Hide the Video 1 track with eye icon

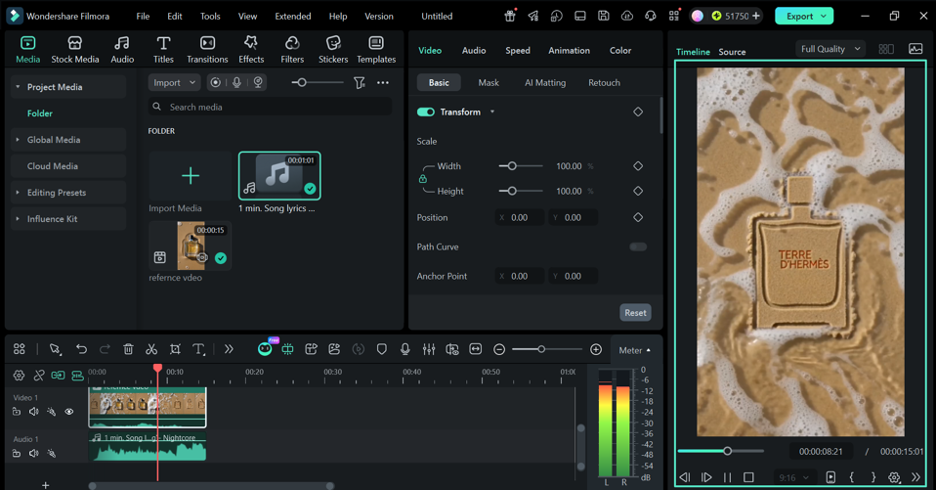tap(69, 411)
